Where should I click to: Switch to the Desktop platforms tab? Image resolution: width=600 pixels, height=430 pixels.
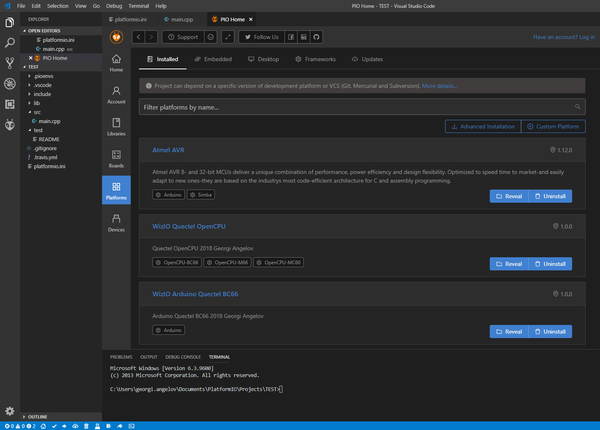[x=263, y=59]
